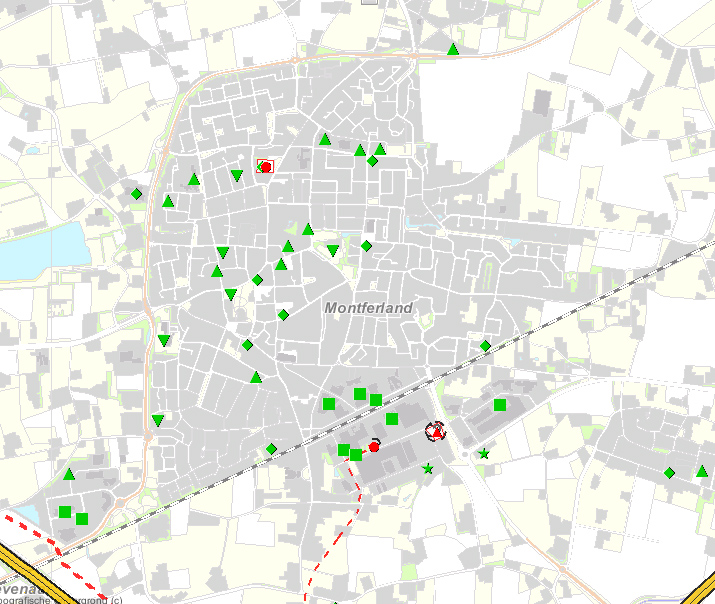The height and width of the screenshot is (604, 715).
Task: Click the Montferland town label
Action: click(368, 309)
